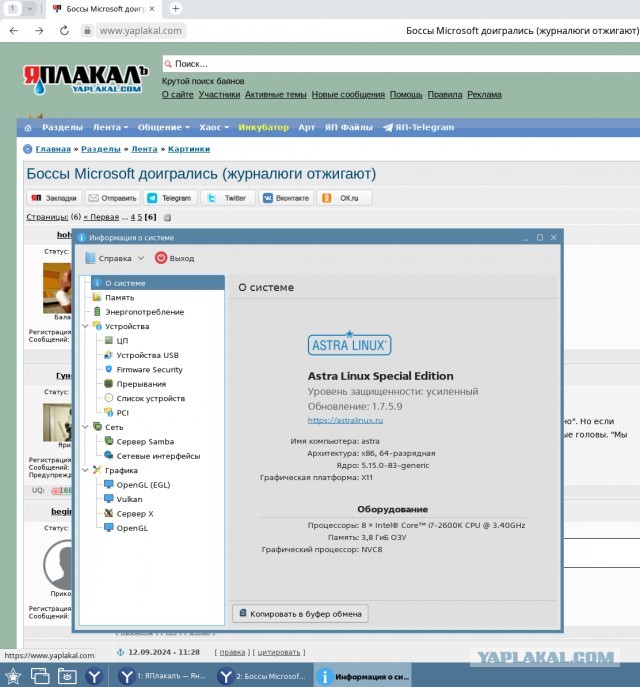
Task: Select Энергопотребление in the tree
Action: [145, 312]
